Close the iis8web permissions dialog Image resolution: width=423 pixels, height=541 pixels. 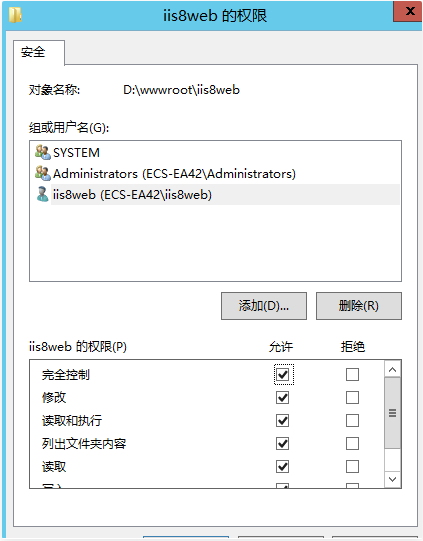click(408, 11)
